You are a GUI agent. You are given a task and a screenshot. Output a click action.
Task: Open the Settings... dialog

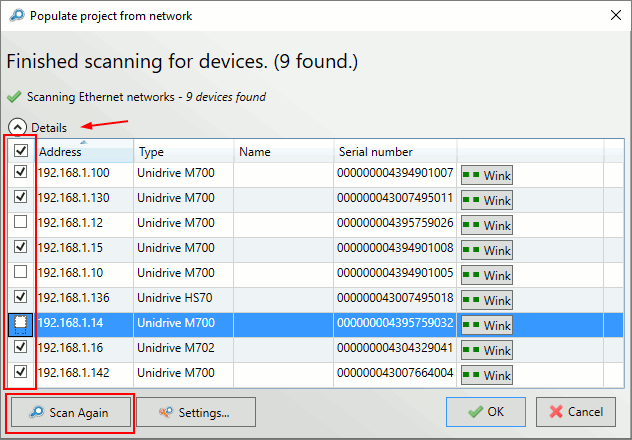[196, 412]
